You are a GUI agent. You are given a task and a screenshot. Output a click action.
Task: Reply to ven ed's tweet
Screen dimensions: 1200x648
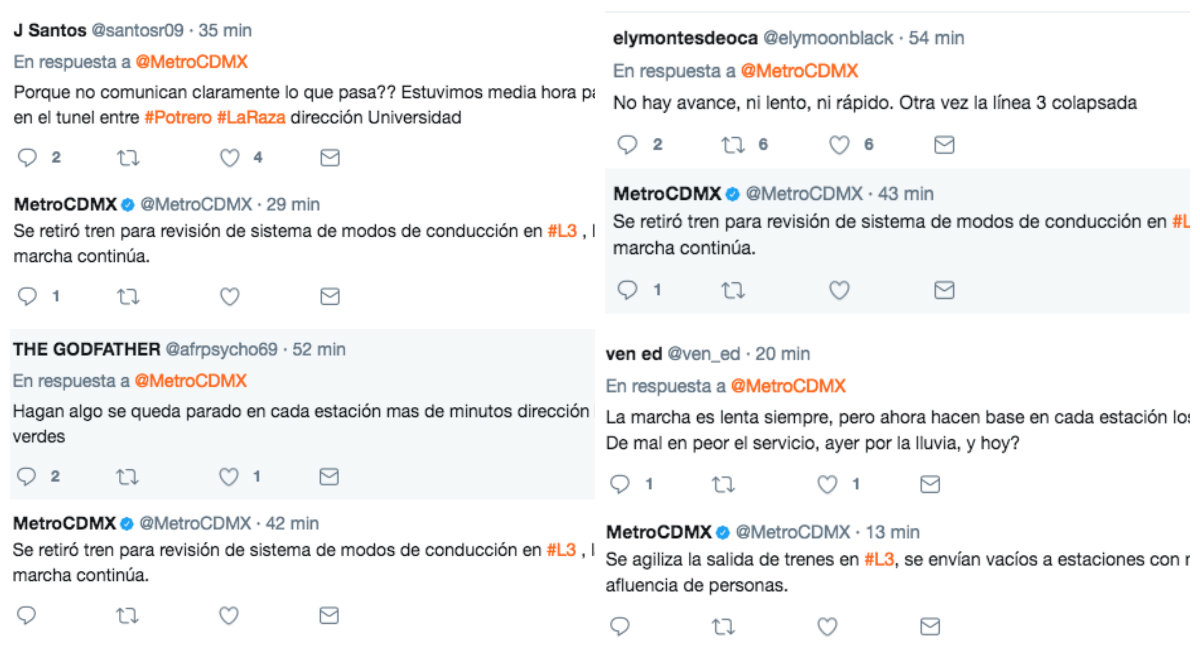pos(620,485)
